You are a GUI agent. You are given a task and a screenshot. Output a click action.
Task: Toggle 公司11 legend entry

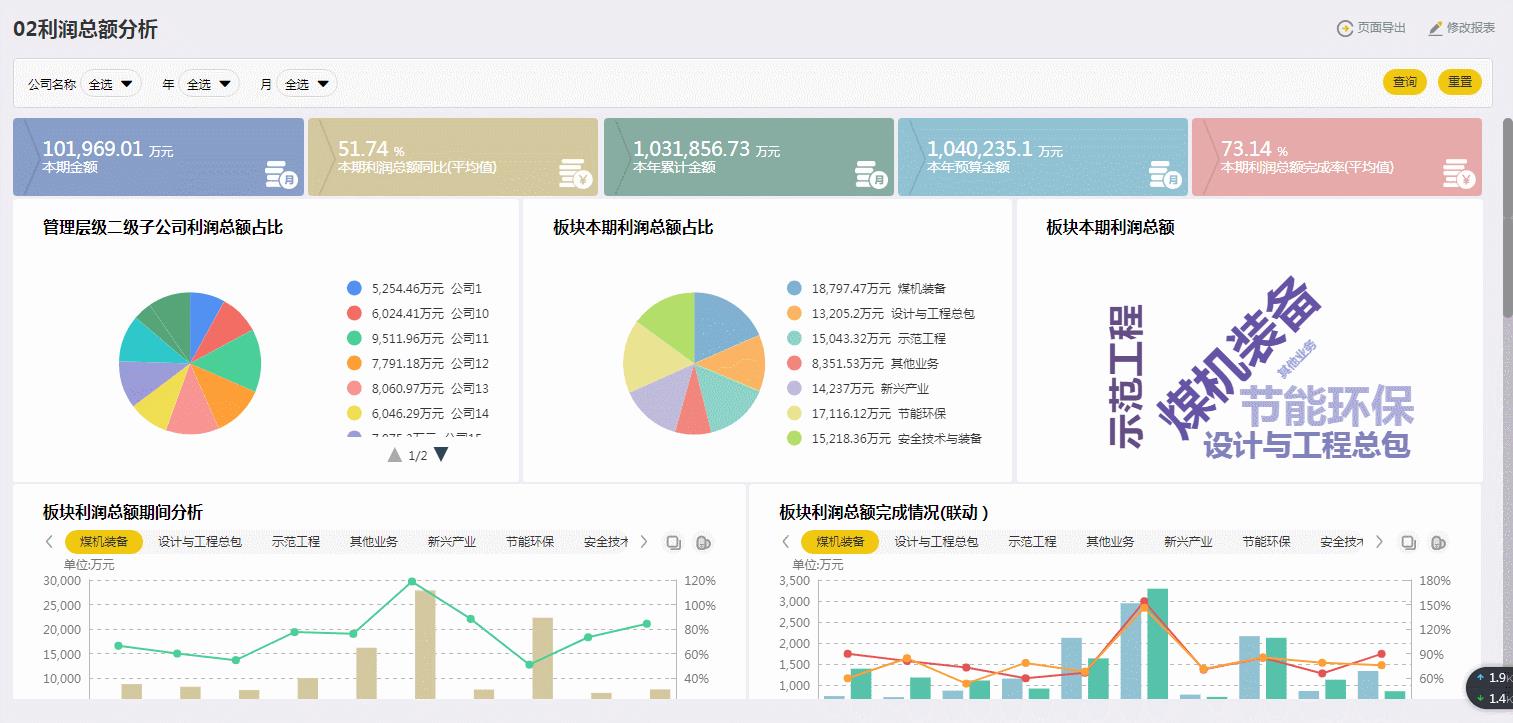(417, 338)
